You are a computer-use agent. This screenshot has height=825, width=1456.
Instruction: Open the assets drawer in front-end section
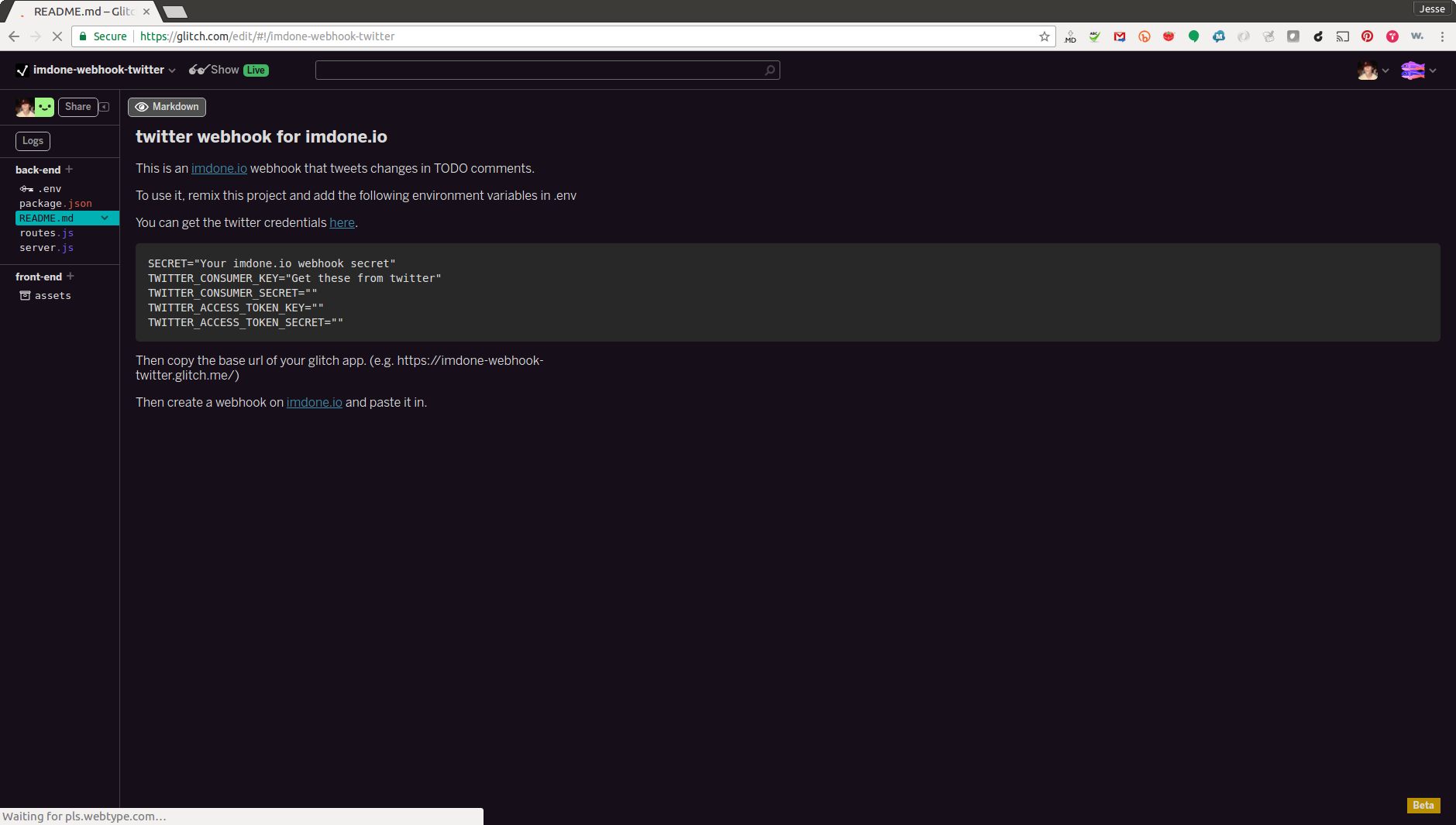[53, 295]
